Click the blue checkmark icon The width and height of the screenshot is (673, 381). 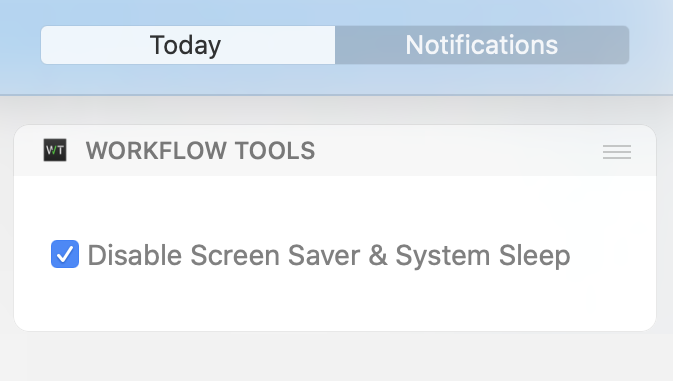65,254
